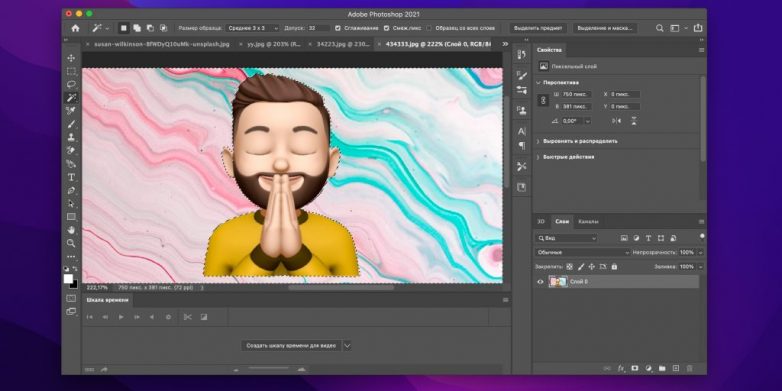The height and width of the screenshot is (391, 782).
Task: Select the Hand tool
Action: [71, 230]
